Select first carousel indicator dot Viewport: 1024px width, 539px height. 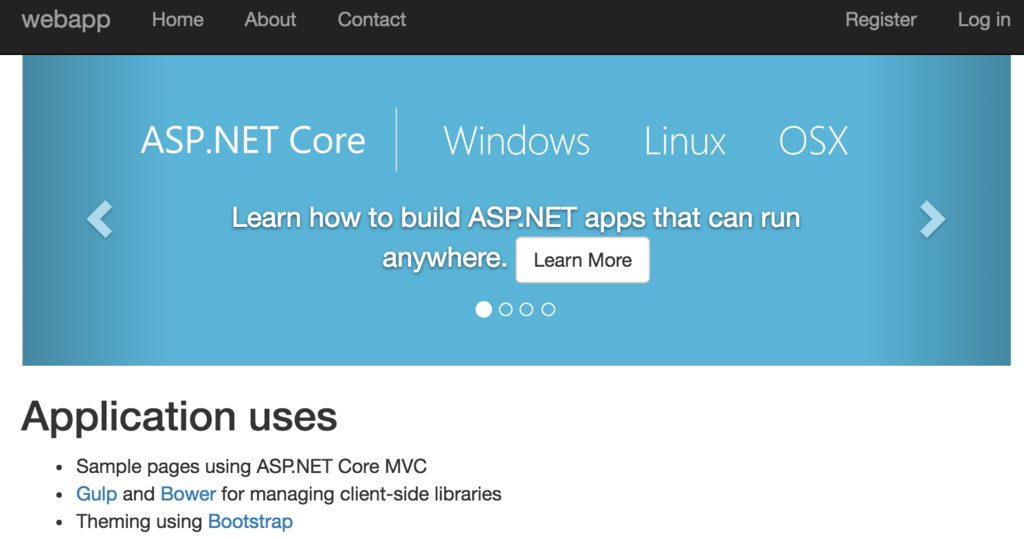pyautogui.click(x=483, y=310)
